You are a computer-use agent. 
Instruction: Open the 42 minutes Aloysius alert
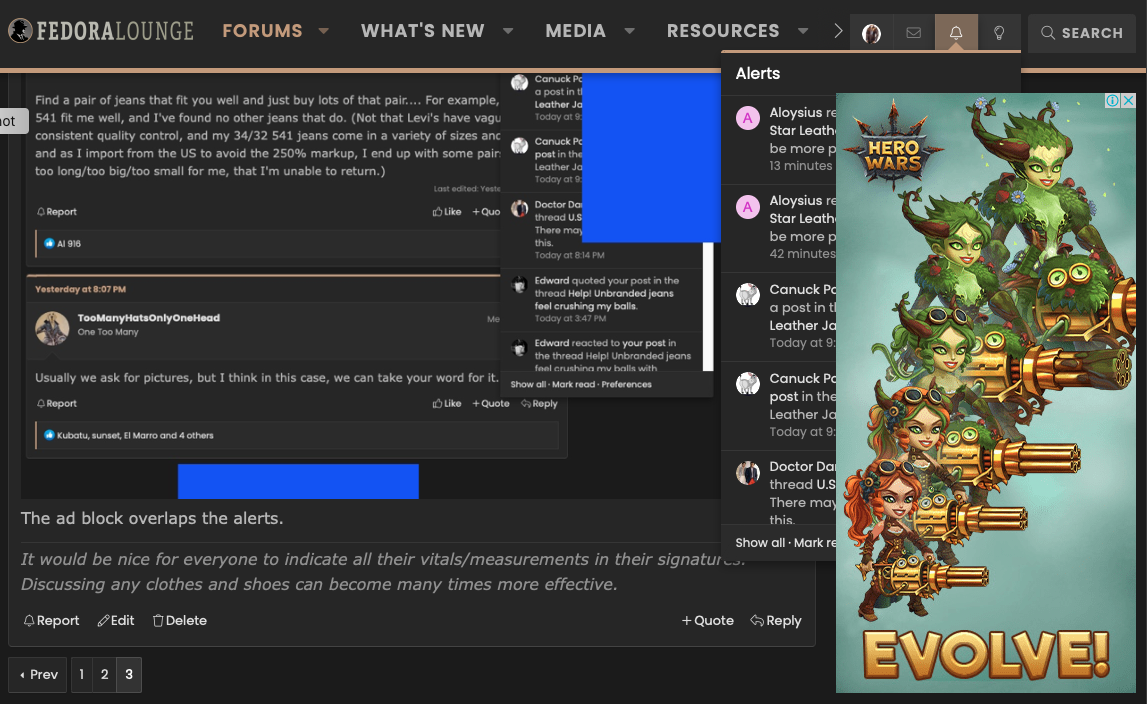pyautogui.click(x=779, y=228)
